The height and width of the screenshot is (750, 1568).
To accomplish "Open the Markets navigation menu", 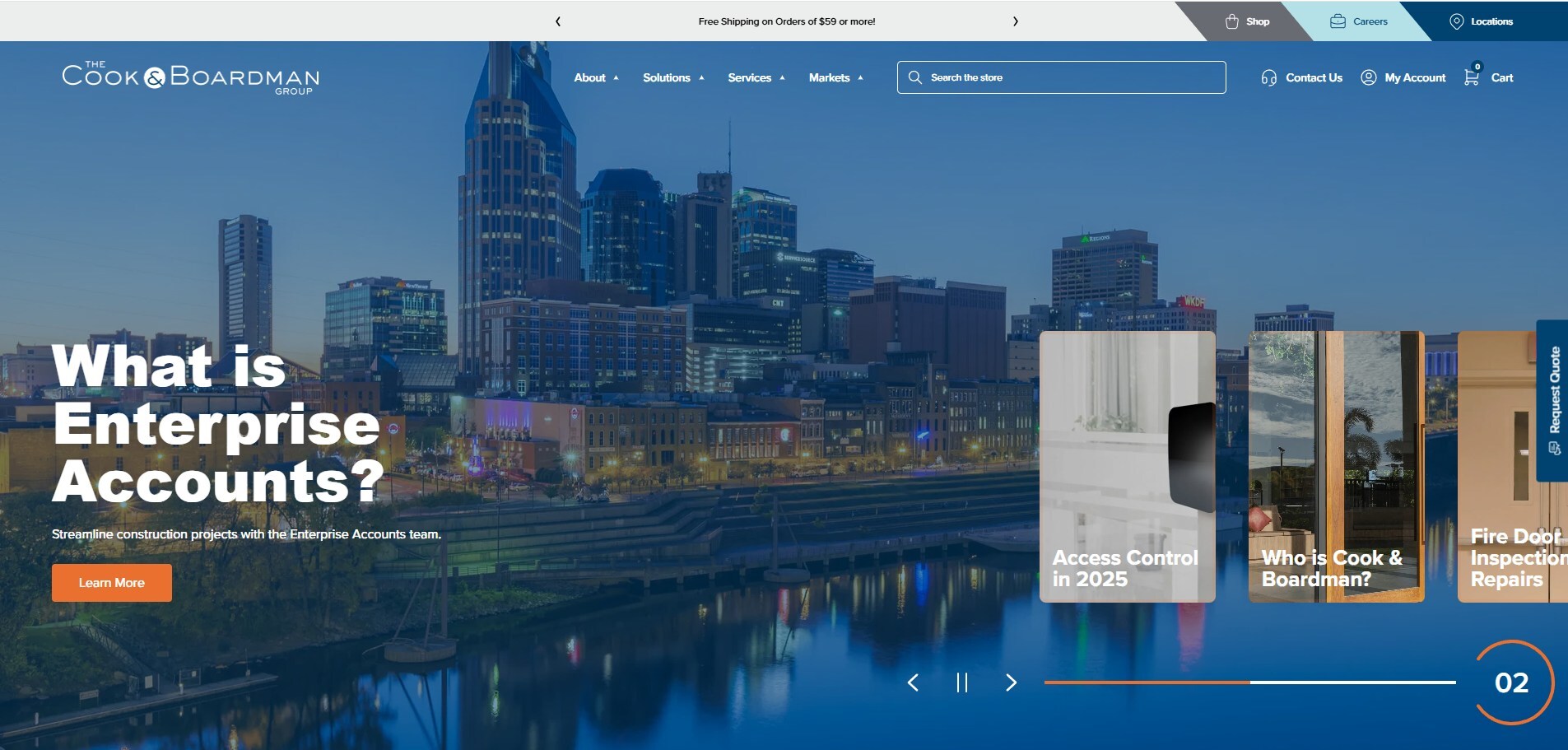I will (835, 77).
